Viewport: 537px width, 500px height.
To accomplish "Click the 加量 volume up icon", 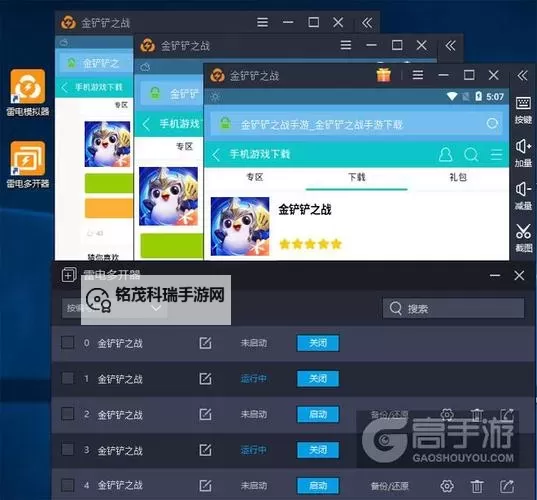I will [x=523, y=153].
